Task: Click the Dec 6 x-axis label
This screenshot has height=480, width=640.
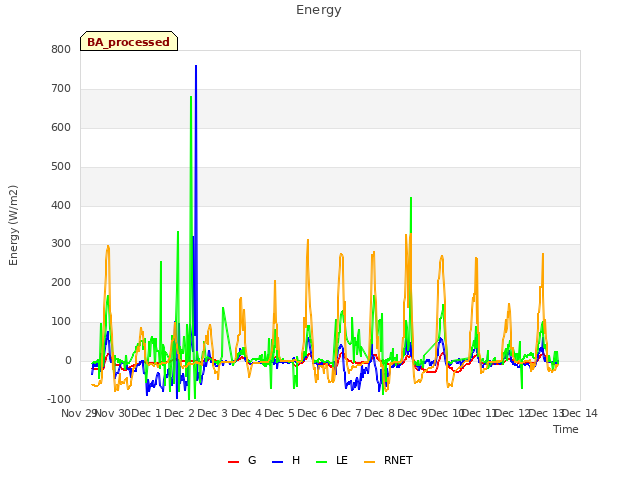Action: (312, 413)
